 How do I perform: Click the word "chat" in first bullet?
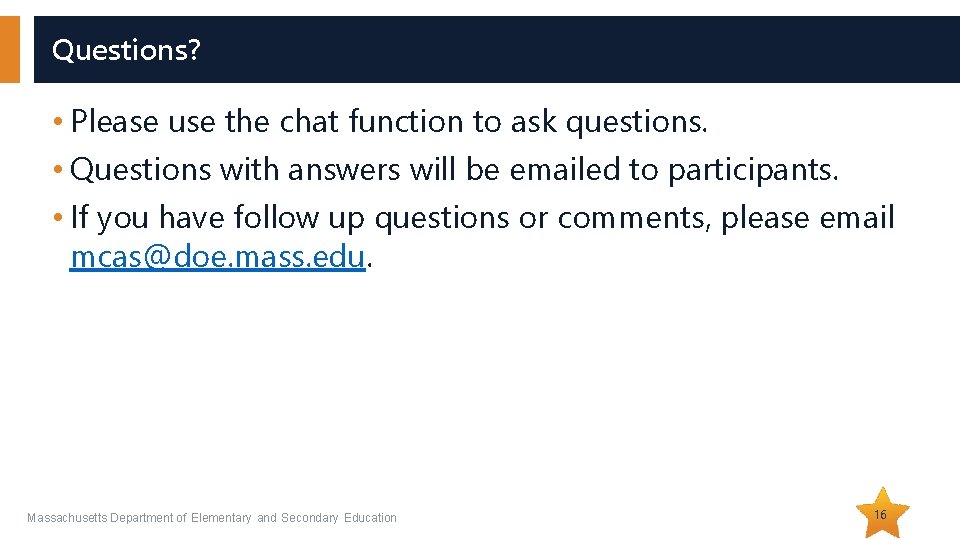309,121
